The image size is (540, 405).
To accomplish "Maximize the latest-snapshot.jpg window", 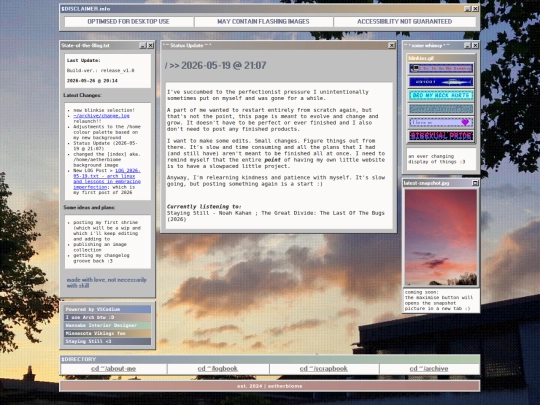I will [475, 183].
